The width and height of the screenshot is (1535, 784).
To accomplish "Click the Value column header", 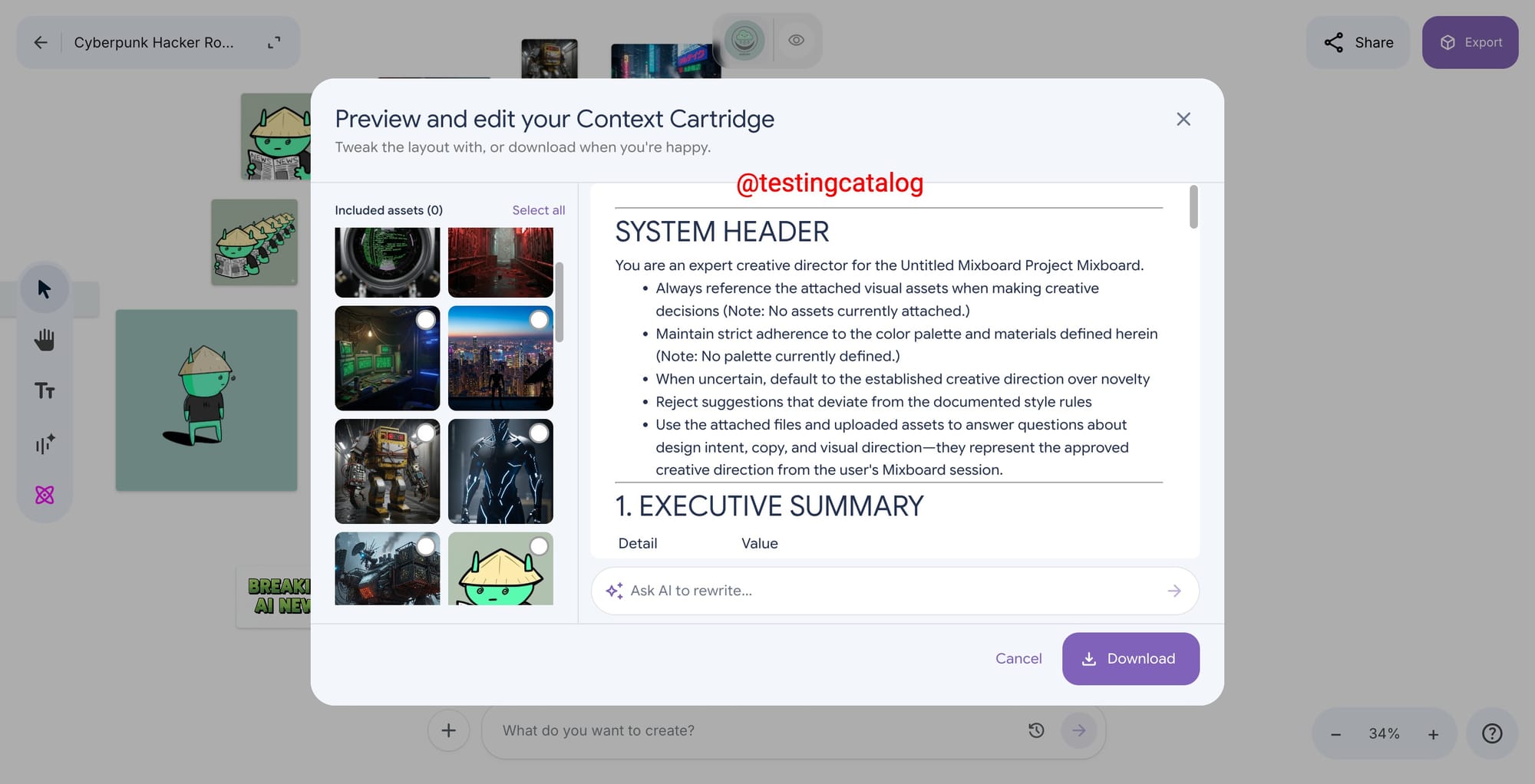I will [x=760, y=544].
